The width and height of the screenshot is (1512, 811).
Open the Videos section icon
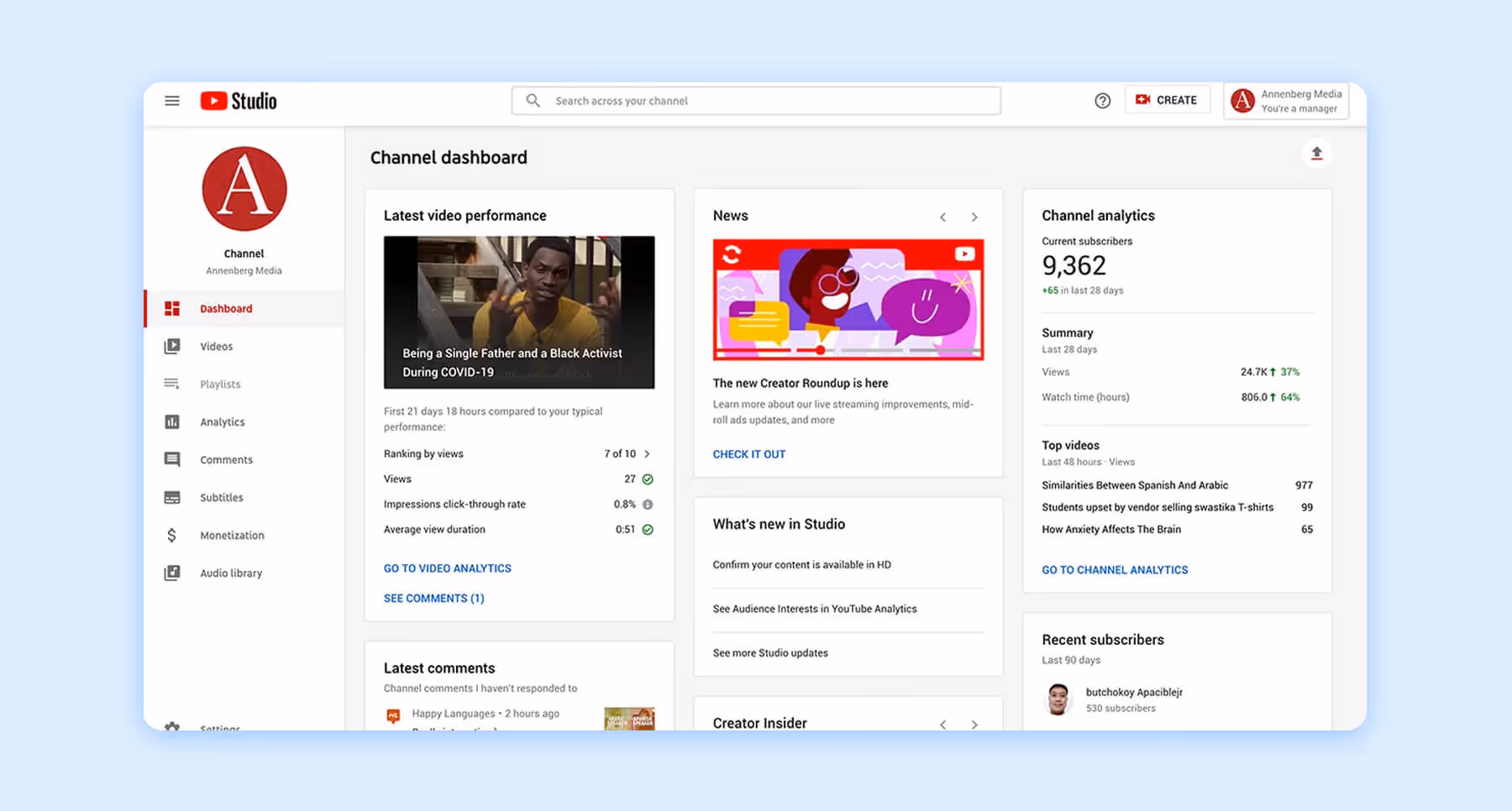pyautogui.click(x=172, y=346)
